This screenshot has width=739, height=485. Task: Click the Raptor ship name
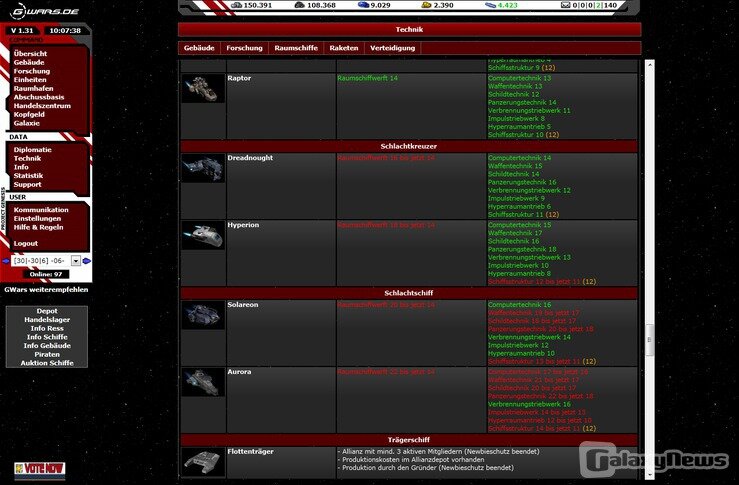tap(239, 78)
